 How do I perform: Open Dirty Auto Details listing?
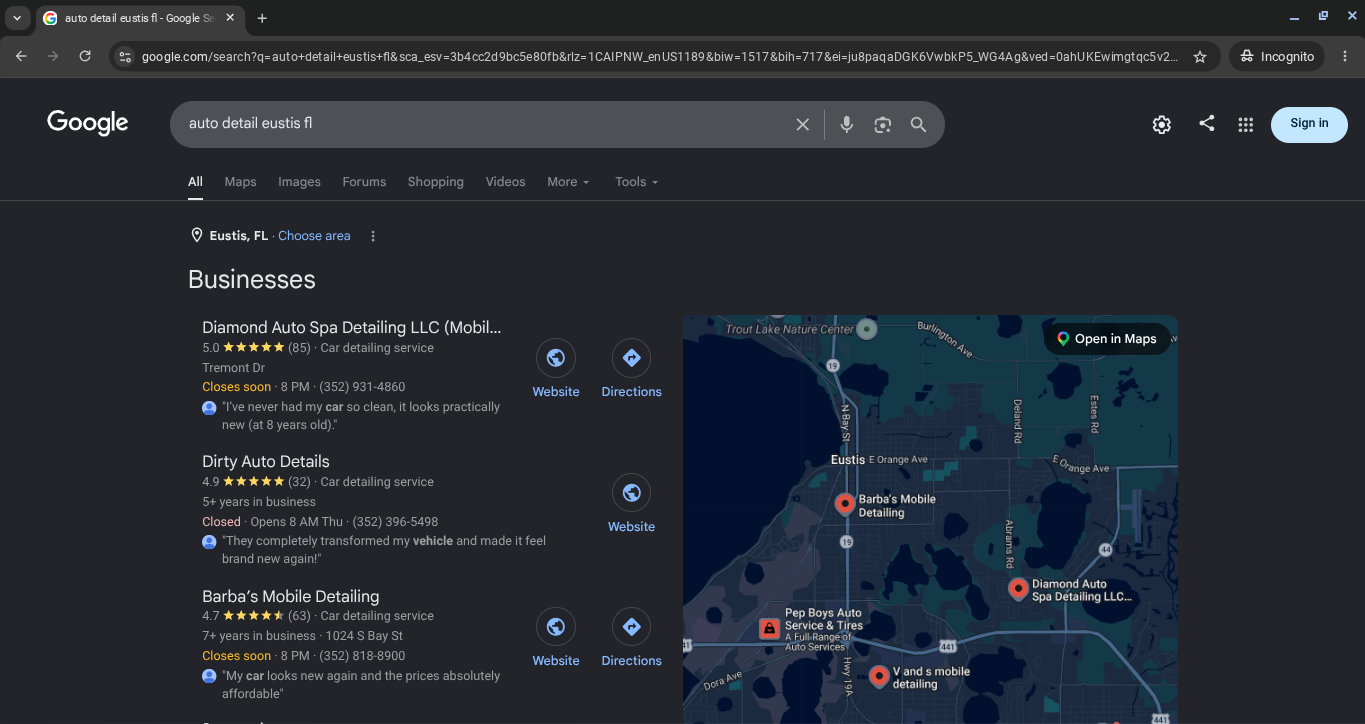click(265, 462)
